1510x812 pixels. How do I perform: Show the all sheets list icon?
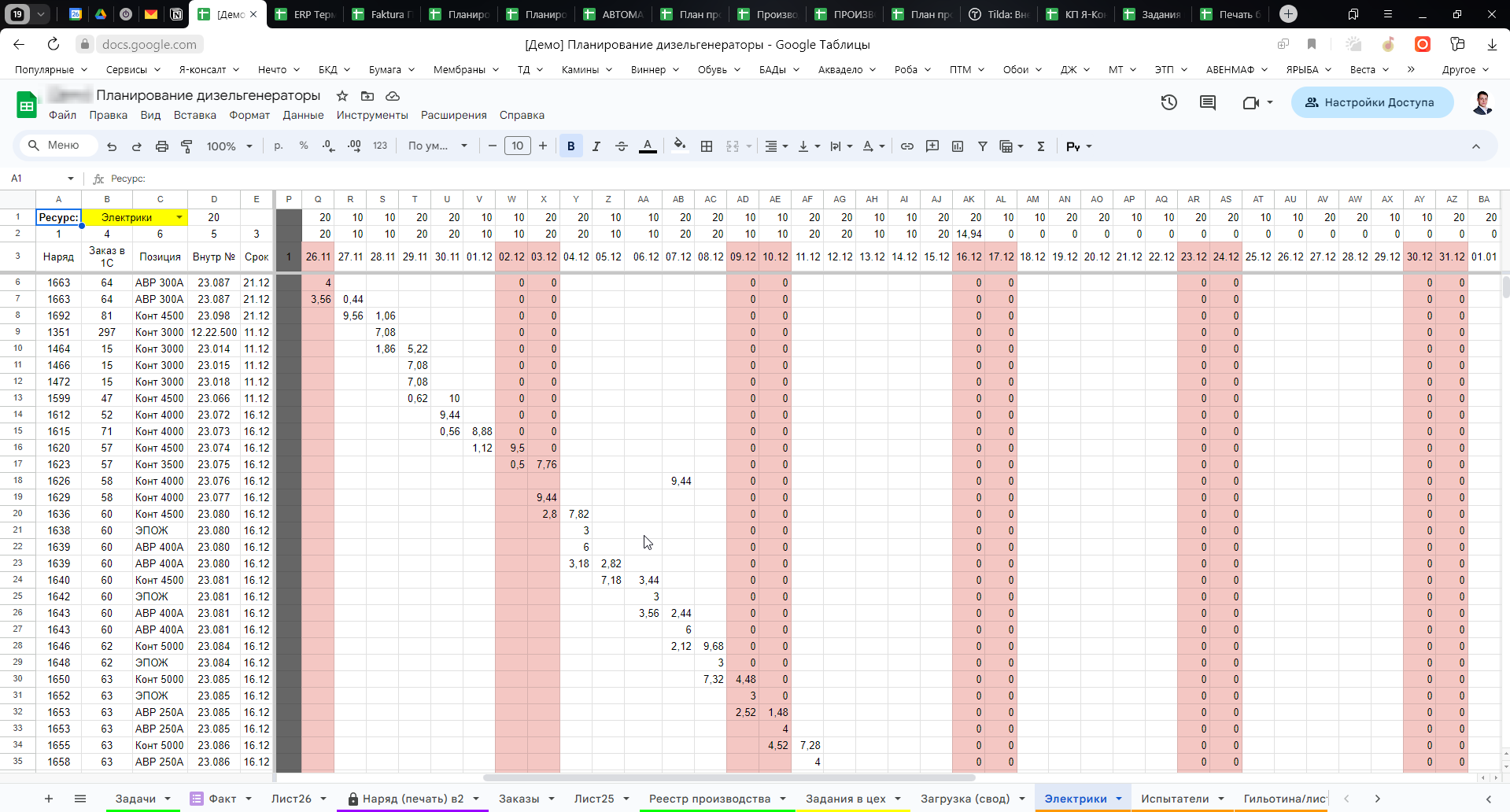point(80,799)
